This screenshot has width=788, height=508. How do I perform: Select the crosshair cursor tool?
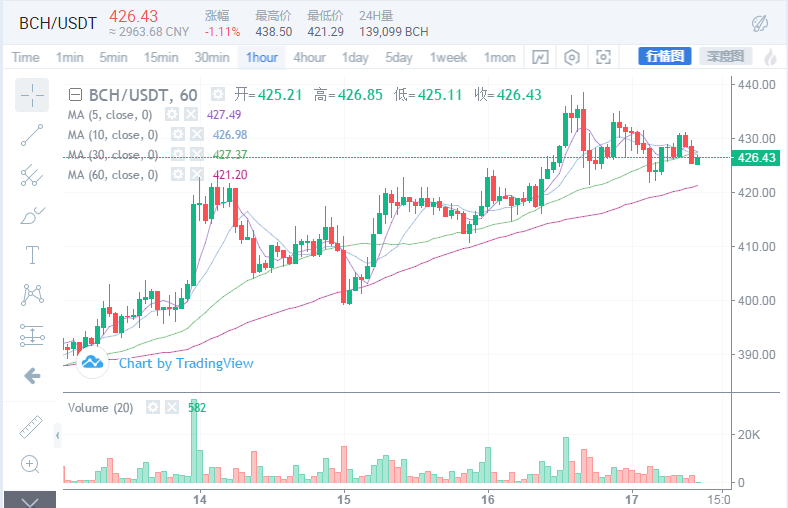[x=32, y=95]
